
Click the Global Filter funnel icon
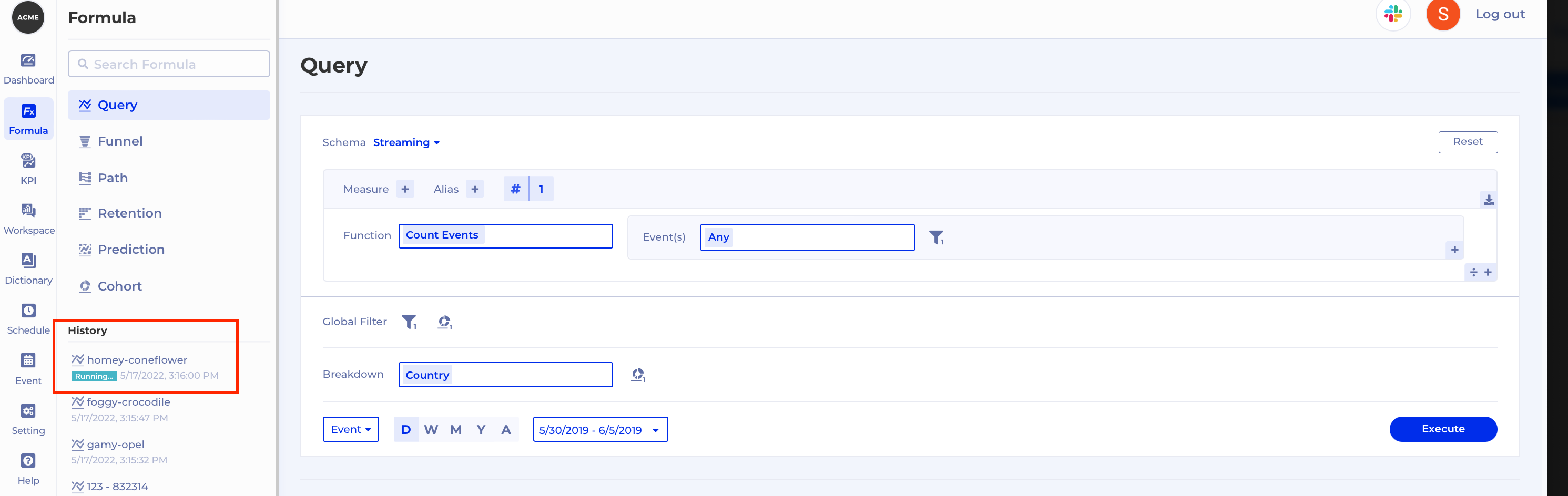(x=409, y=322)
